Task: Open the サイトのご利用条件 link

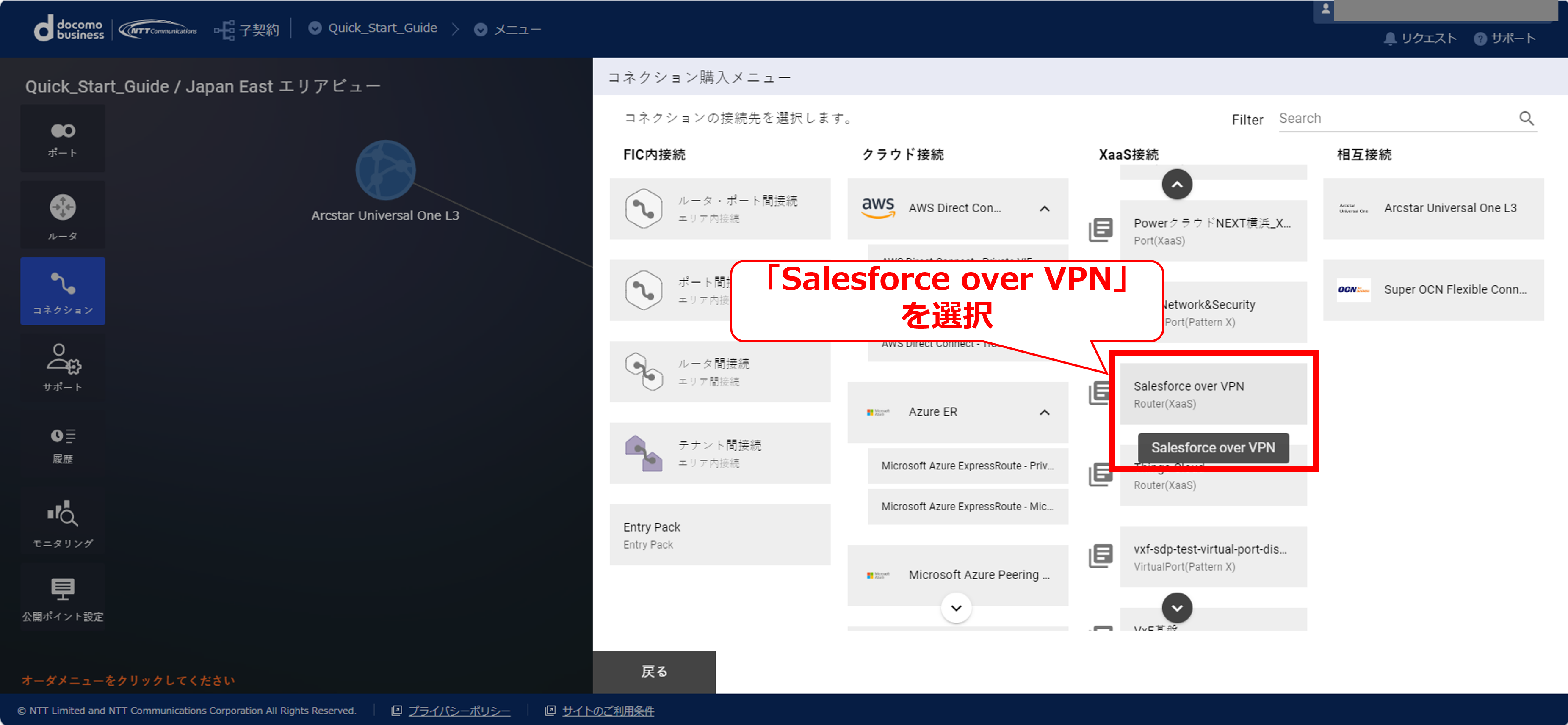Action: pos(608,711)
